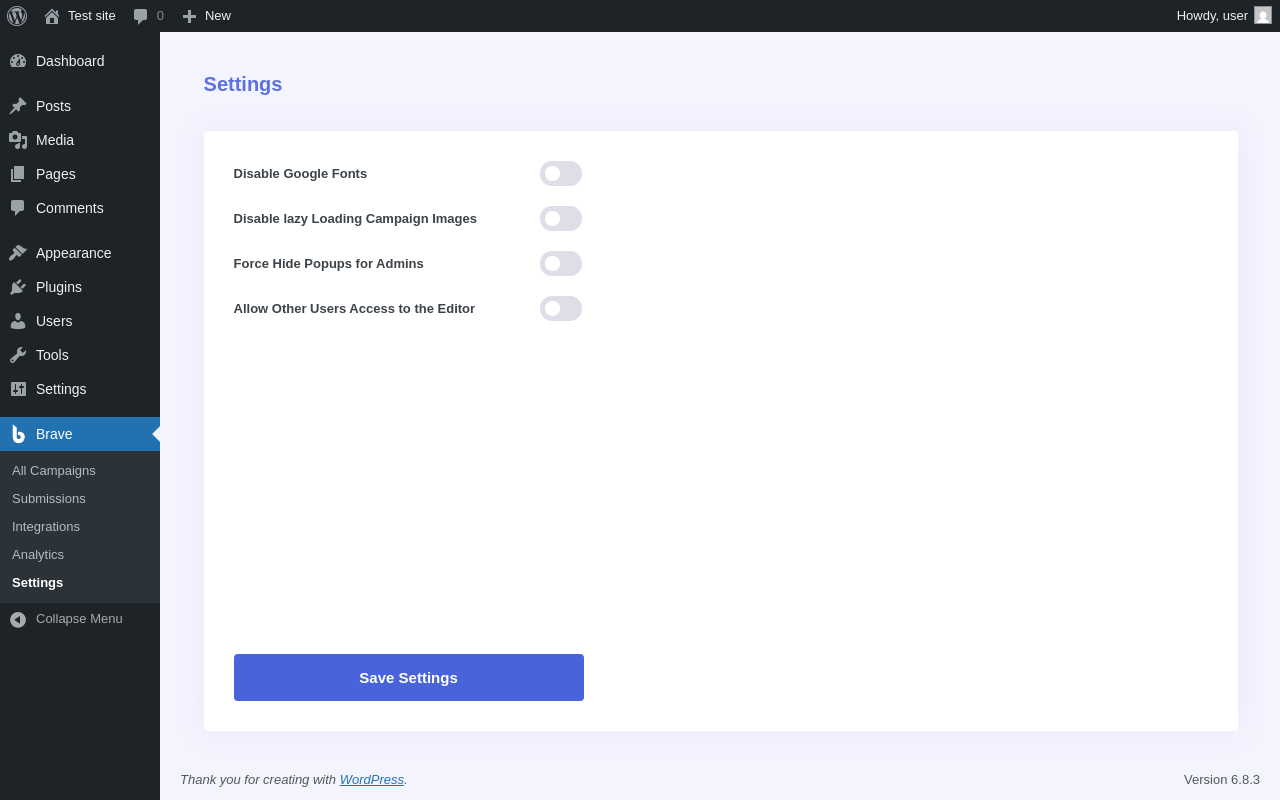Click the Posts pushpin icon
1280x800 pixels.
click(18, 106)
